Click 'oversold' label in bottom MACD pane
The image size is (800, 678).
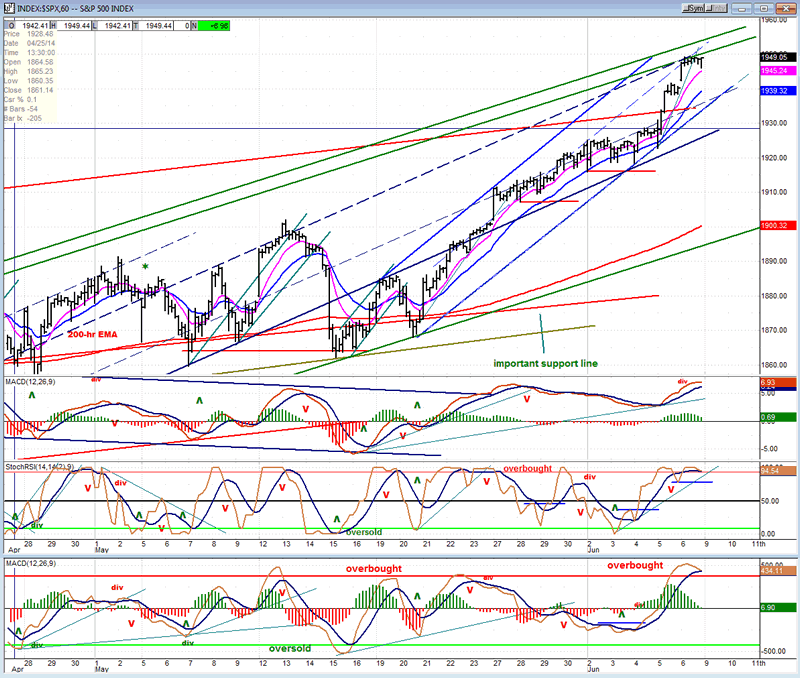tap(290, 648)
